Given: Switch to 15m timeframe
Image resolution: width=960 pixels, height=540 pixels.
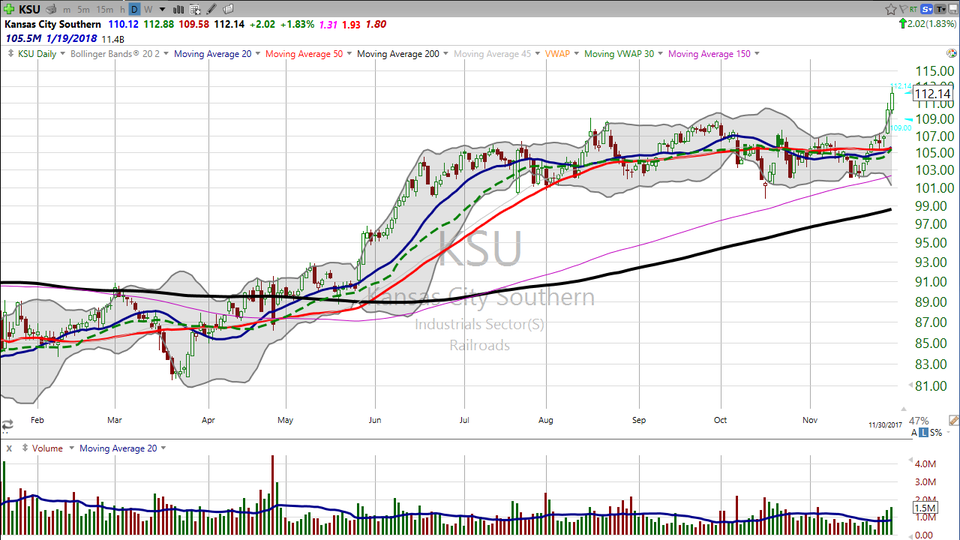Looking at the screenshot, I should tap(105, 9).
